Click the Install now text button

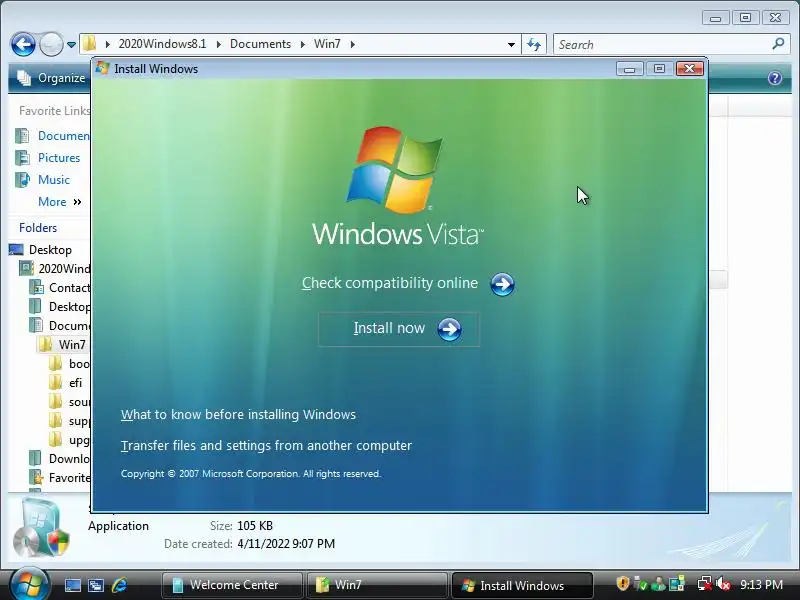[389, 328]
